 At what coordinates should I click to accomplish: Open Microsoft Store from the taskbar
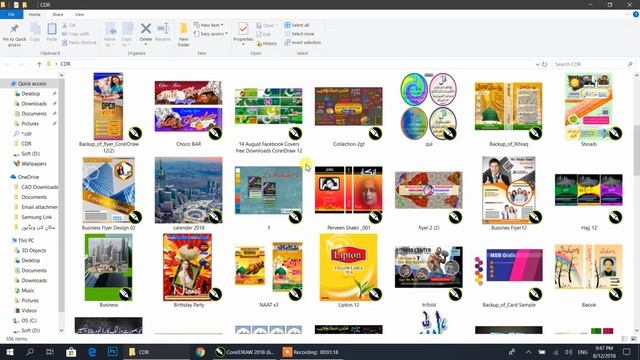pos(71,352)
